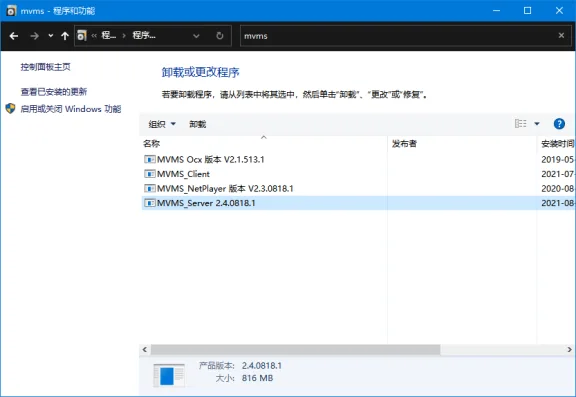Click the icon of MVMS_Client row
This screenshot has width=576, height=397.
150,174
